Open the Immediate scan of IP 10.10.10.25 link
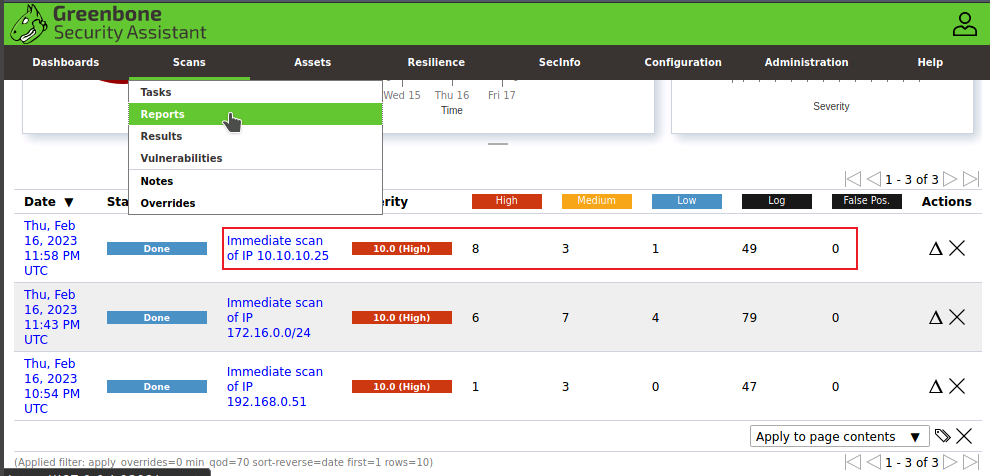 click(277, 248)
